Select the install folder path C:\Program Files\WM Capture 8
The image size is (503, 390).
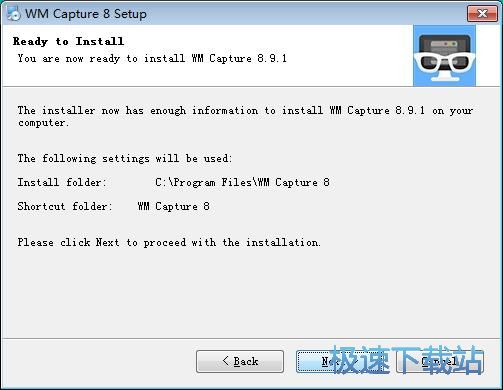[242, 182]
